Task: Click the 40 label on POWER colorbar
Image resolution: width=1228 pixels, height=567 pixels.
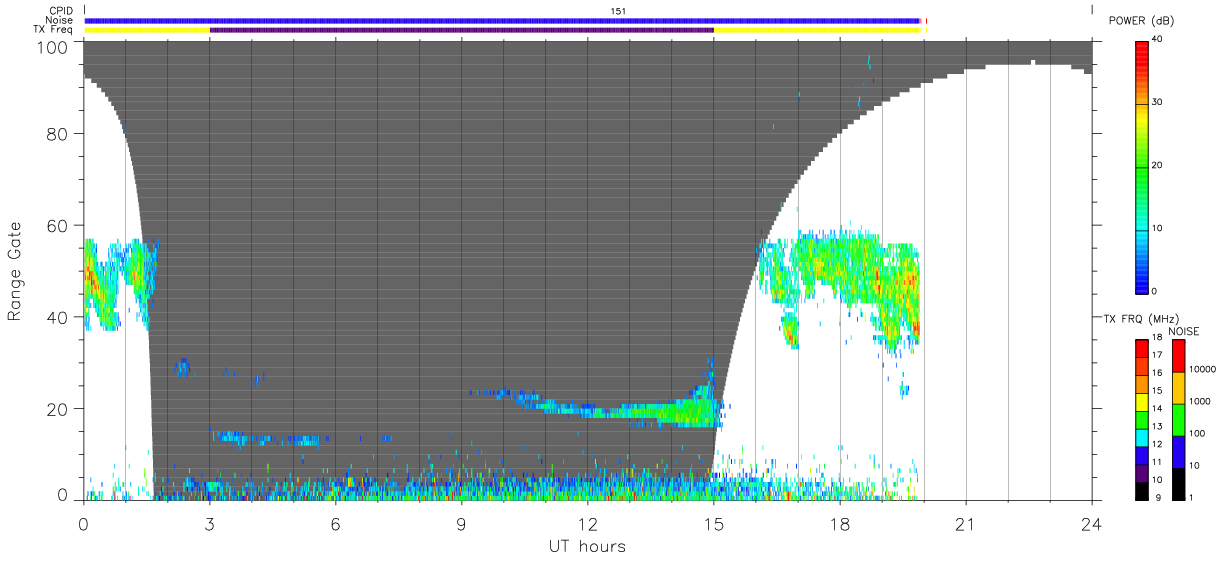Action: [1157, 40]
